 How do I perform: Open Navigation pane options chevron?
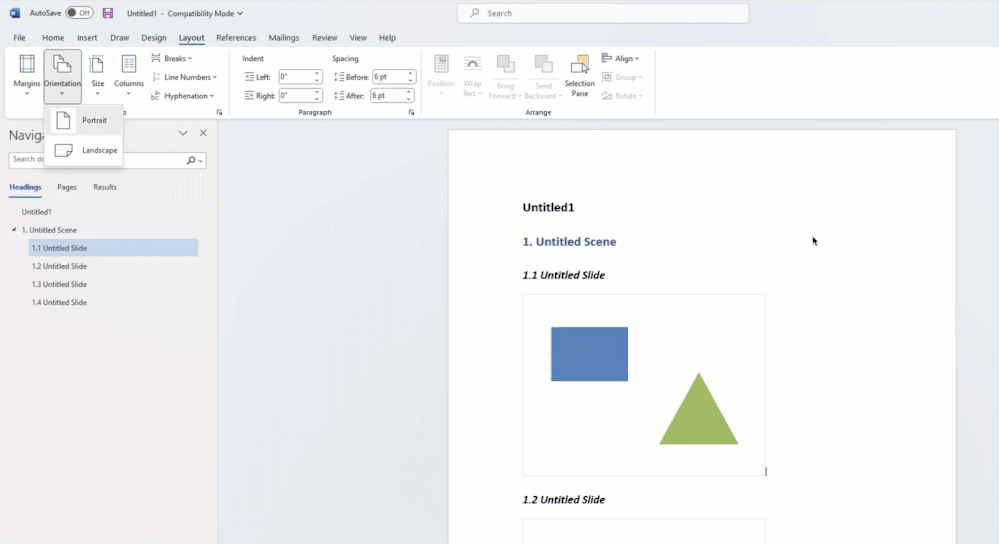point(183,133)
